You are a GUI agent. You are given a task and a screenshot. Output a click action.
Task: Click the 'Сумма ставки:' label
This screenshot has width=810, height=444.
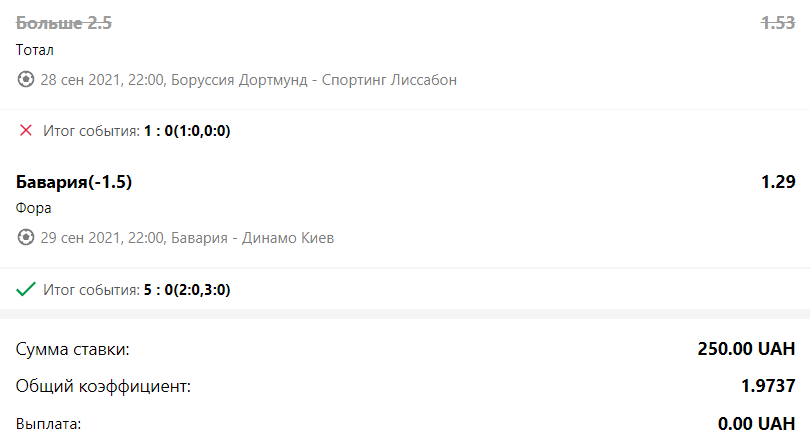coord(72,349)
